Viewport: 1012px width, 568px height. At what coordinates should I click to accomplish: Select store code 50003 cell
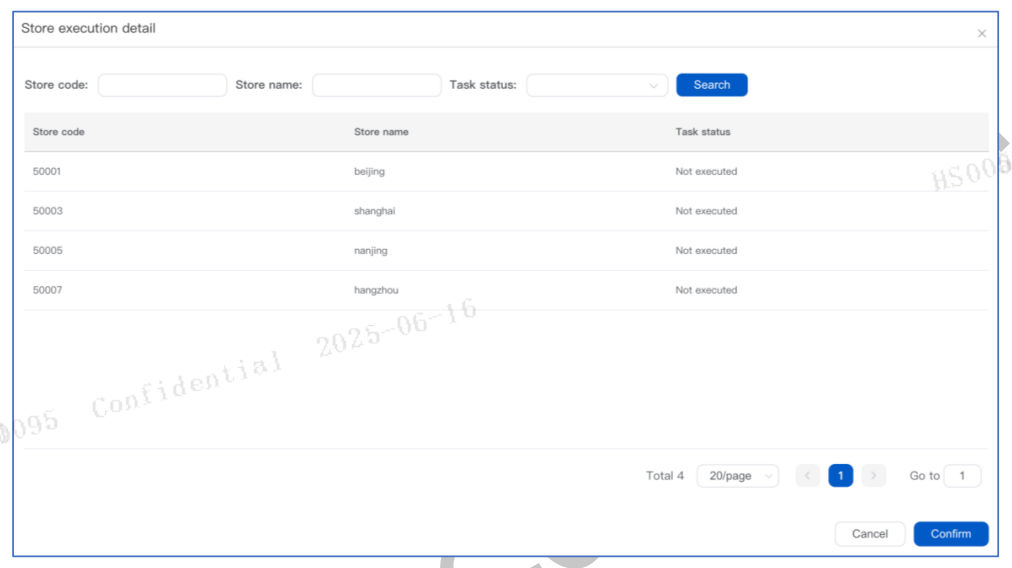[48, 211]
